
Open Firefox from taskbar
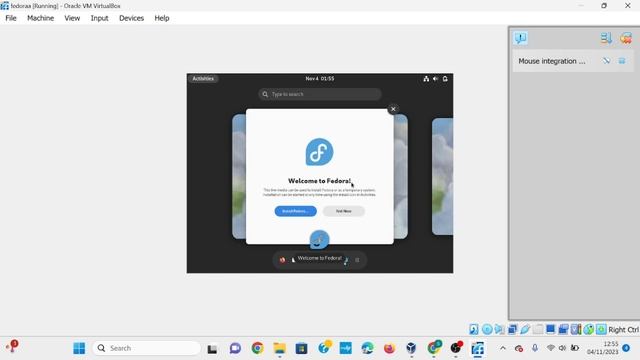[389, 348]
